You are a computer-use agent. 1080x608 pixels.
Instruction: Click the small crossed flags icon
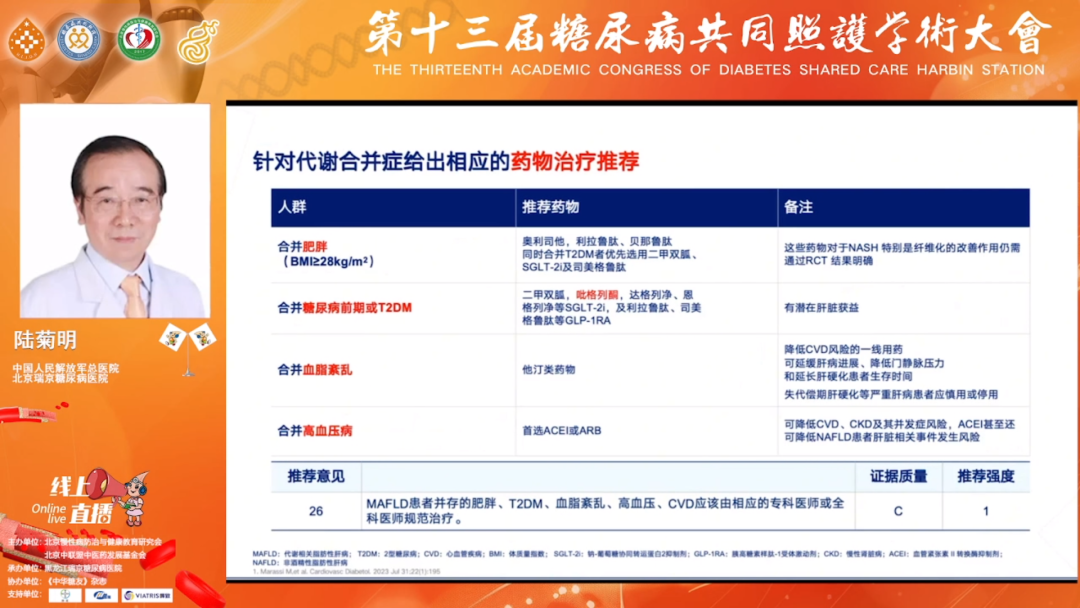187,337
